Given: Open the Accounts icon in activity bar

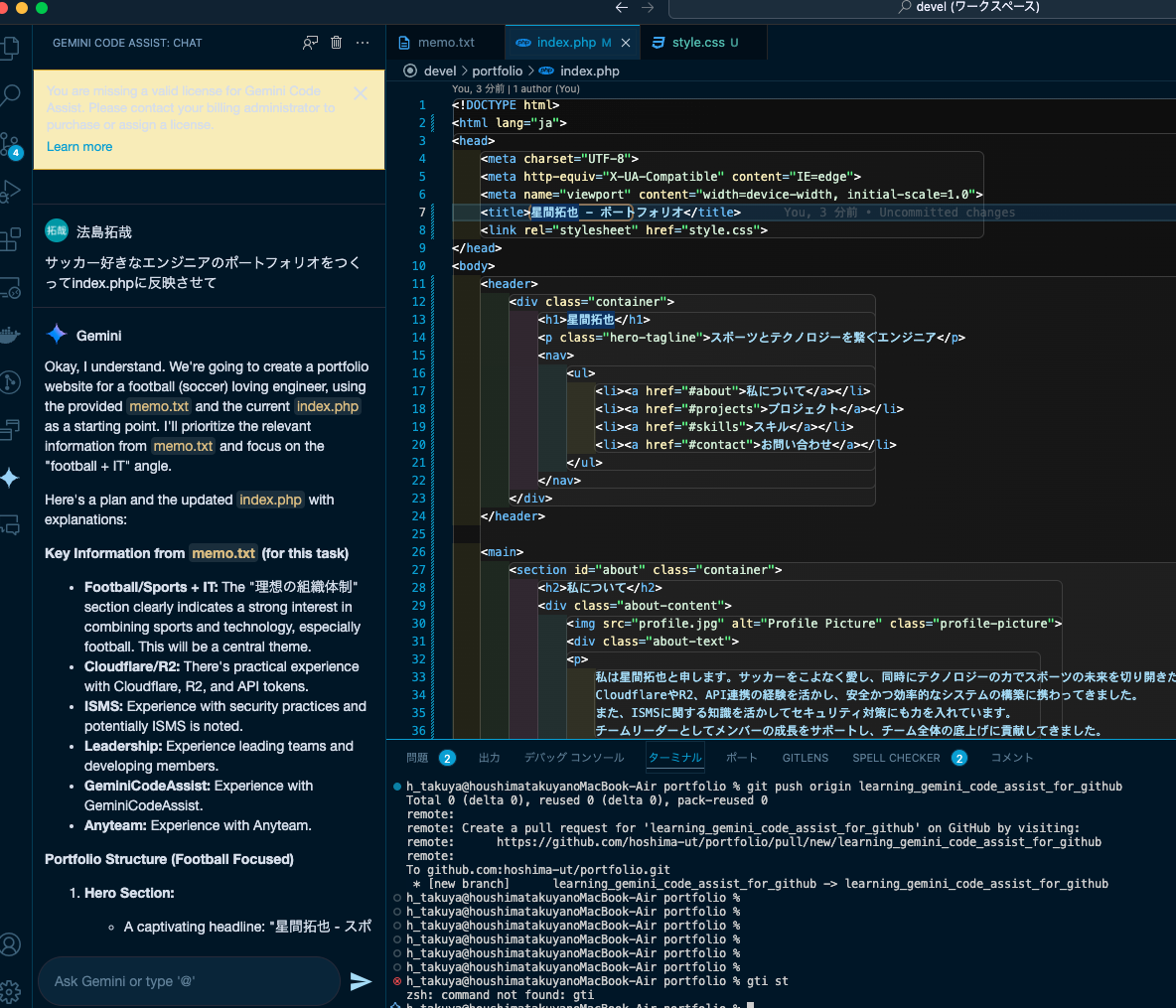Looking at the screenshot, I should point(10,944).
